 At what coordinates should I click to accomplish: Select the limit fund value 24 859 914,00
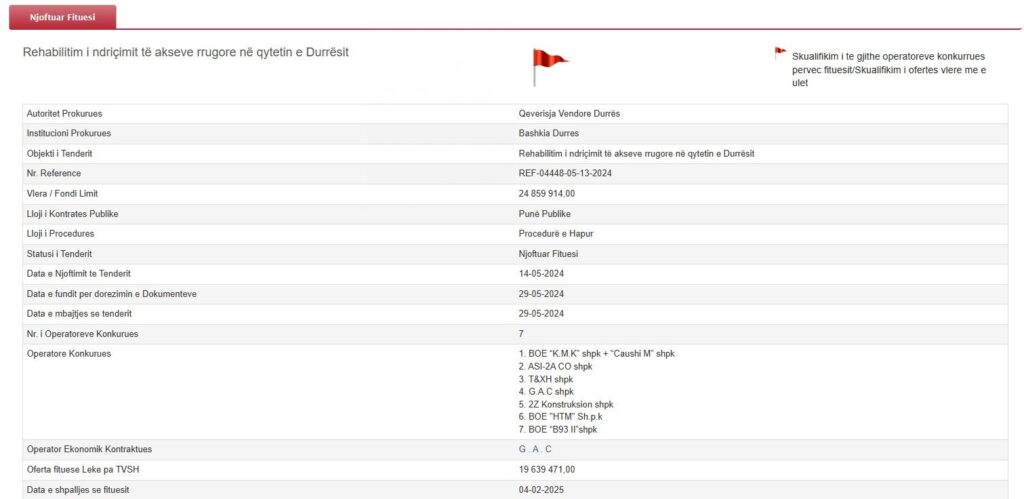pos(547,193)
